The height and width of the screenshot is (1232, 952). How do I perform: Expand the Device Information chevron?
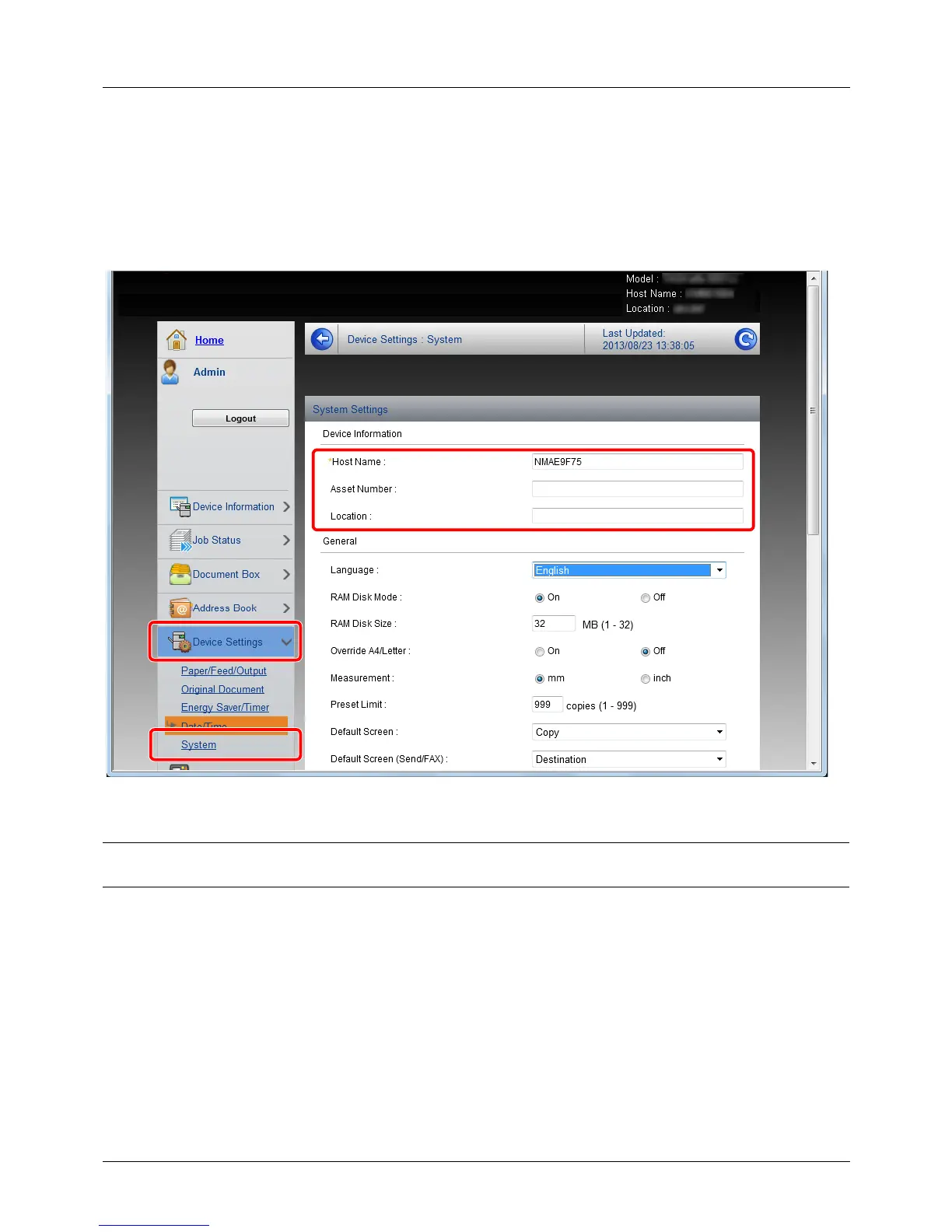286,507
